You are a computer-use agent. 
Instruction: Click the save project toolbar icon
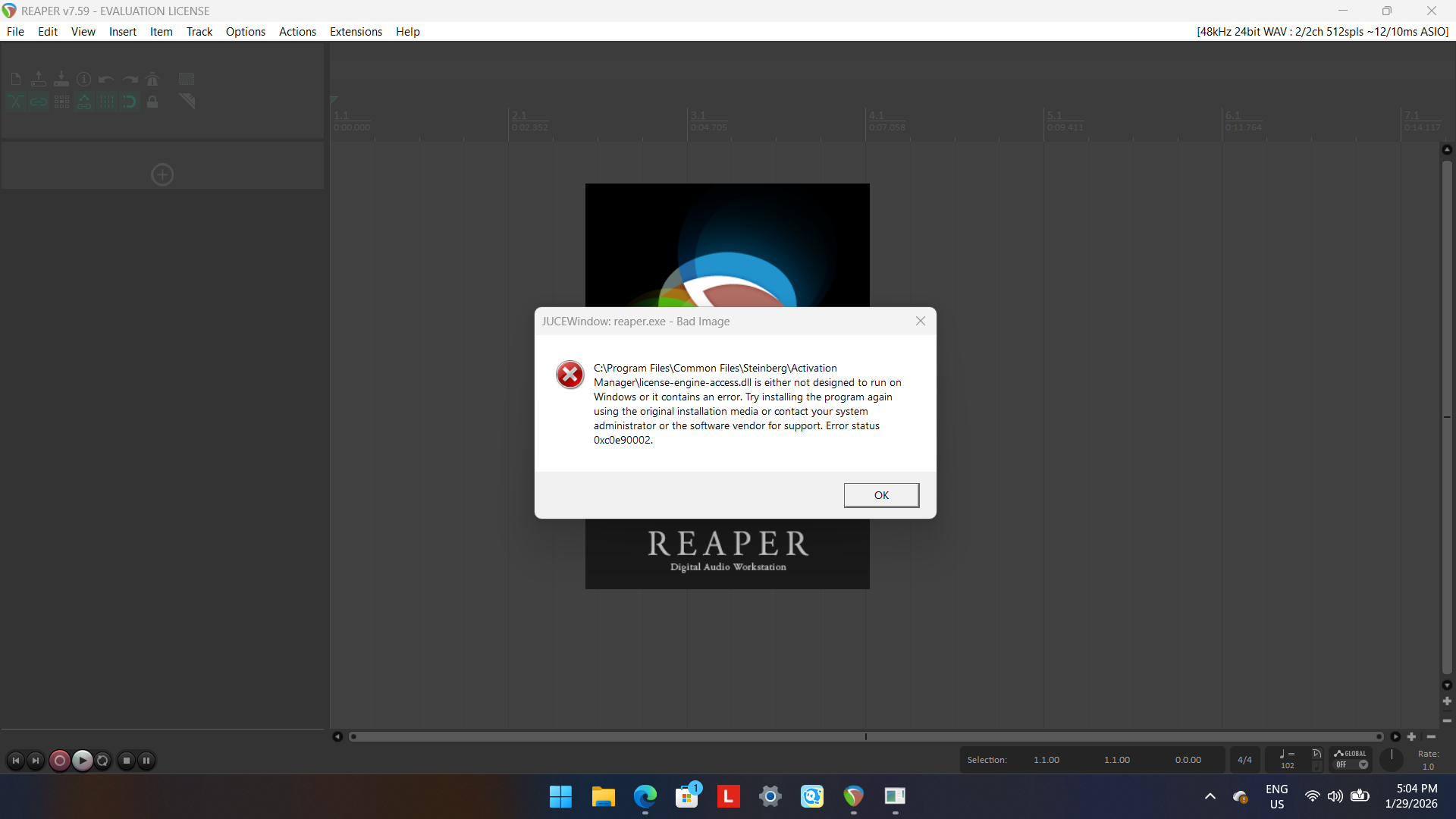61,79
